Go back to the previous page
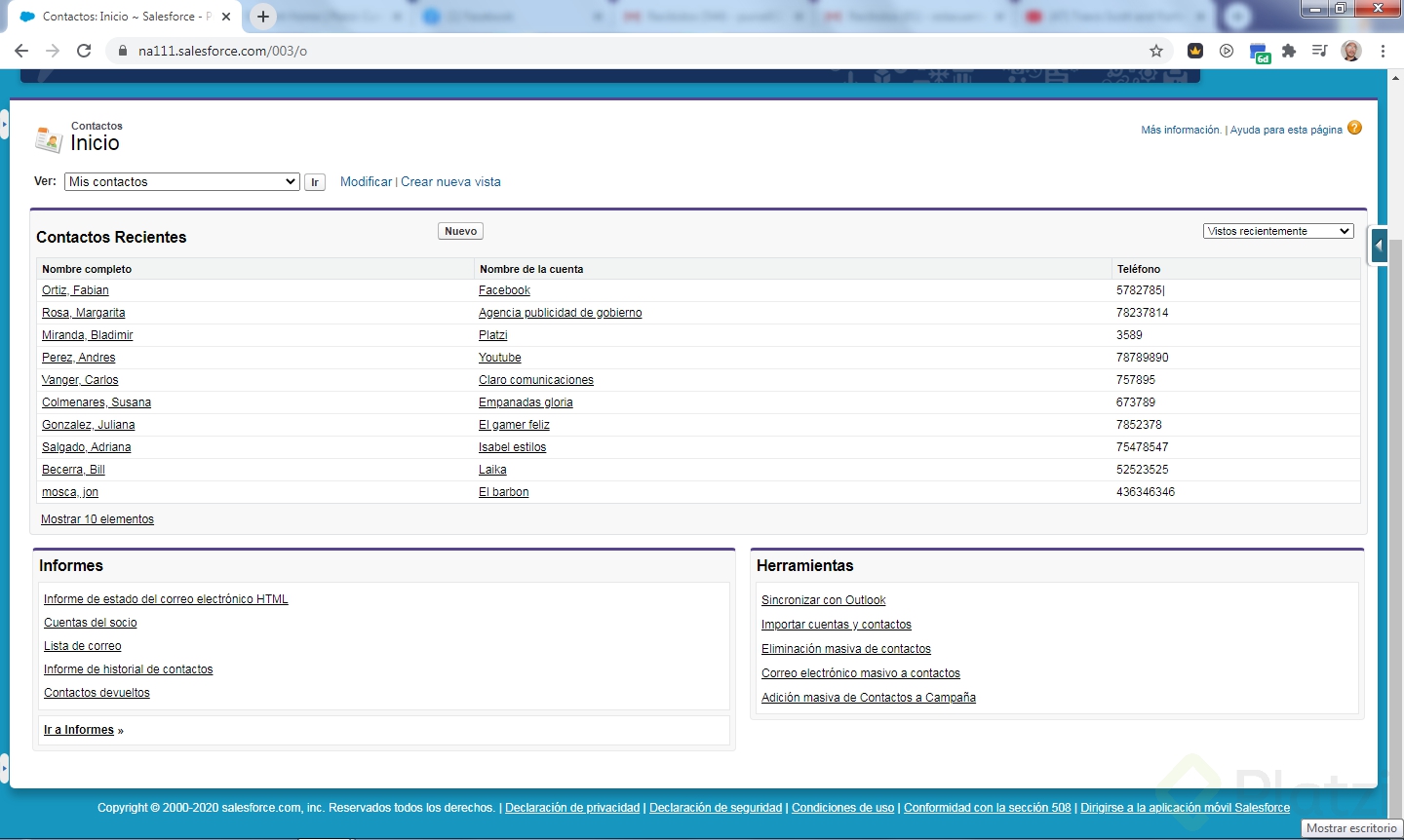This screenshot has width=1404, height=840. coord(21,51)
